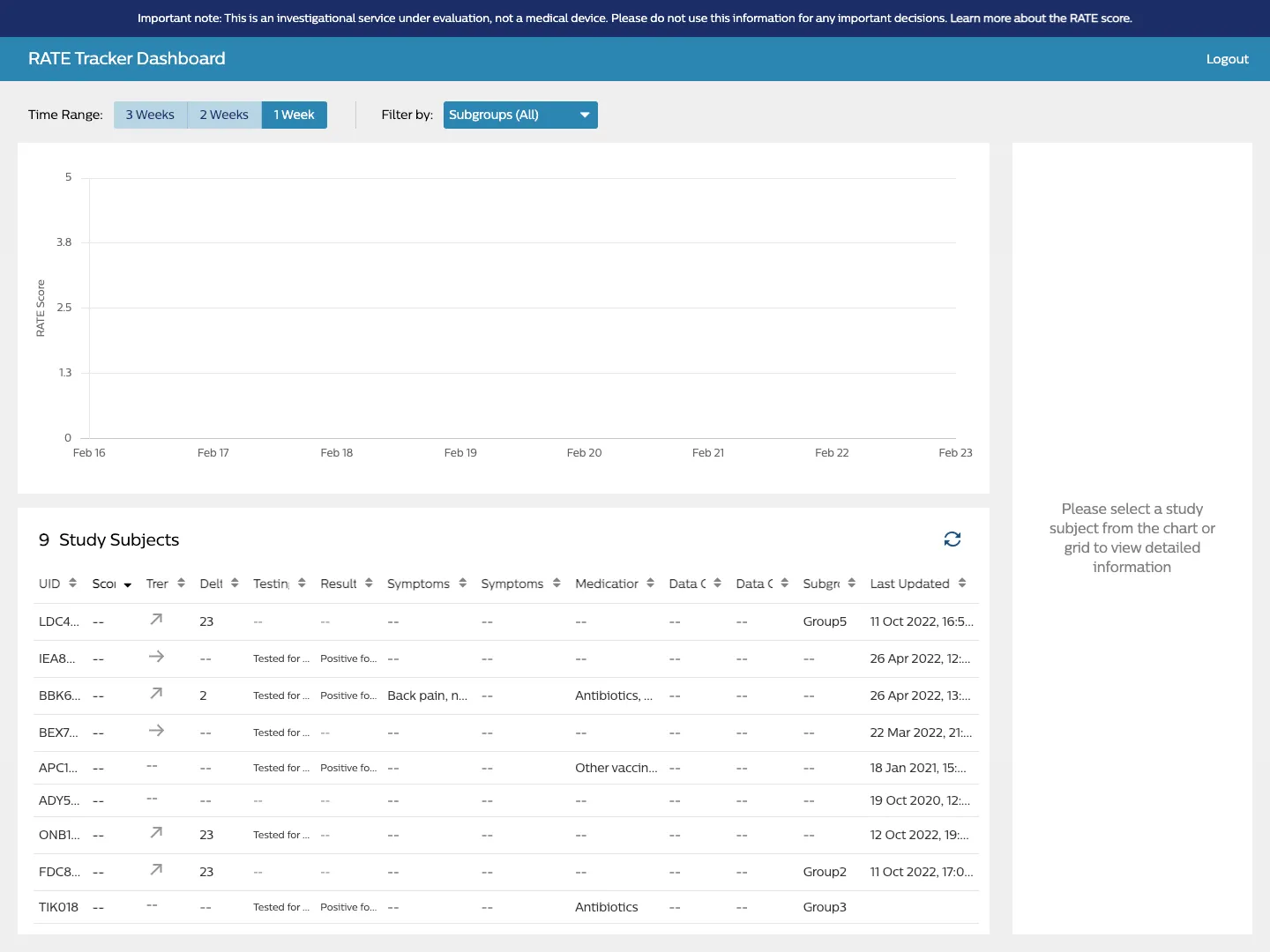
Task: Click Antibiotics cell in TIK018 row
Action: (x=607, y=907)
